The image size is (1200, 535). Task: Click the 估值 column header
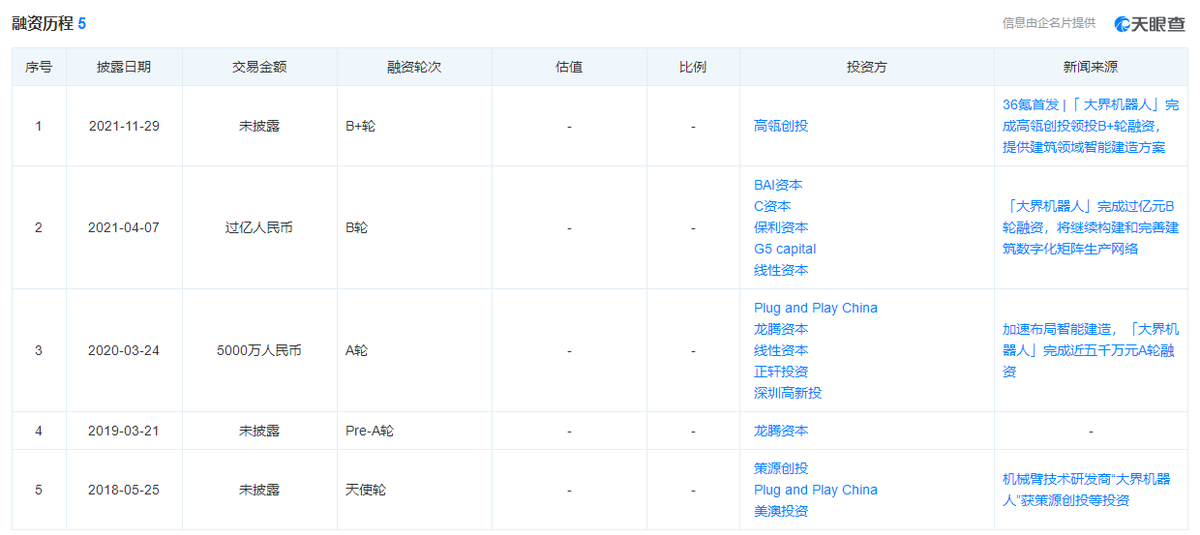coord(569,68)
